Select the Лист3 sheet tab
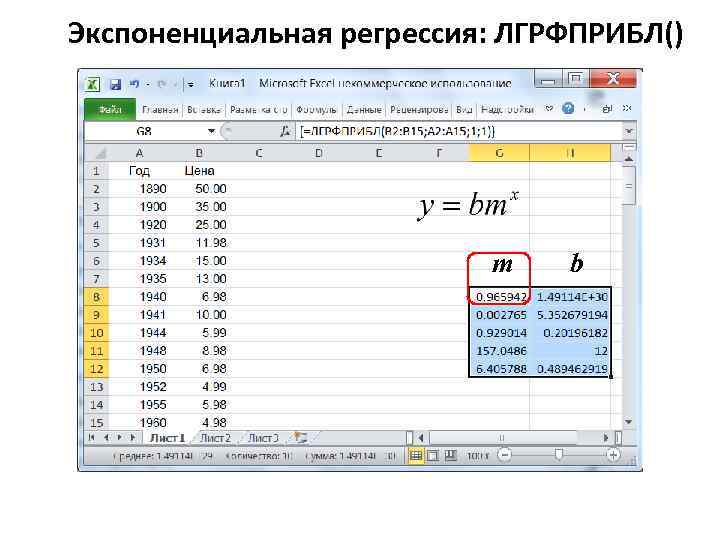This screenshot has height=540, width=720. point(263,438)
